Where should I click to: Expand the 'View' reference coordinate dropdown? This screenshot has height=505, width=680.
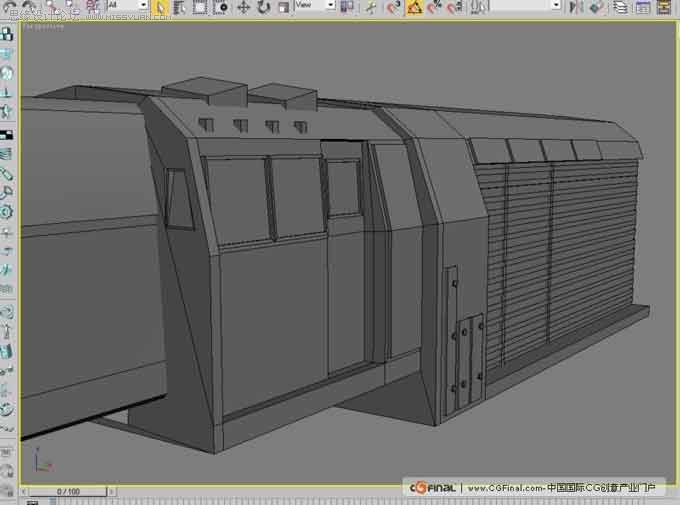pos(315,4)
